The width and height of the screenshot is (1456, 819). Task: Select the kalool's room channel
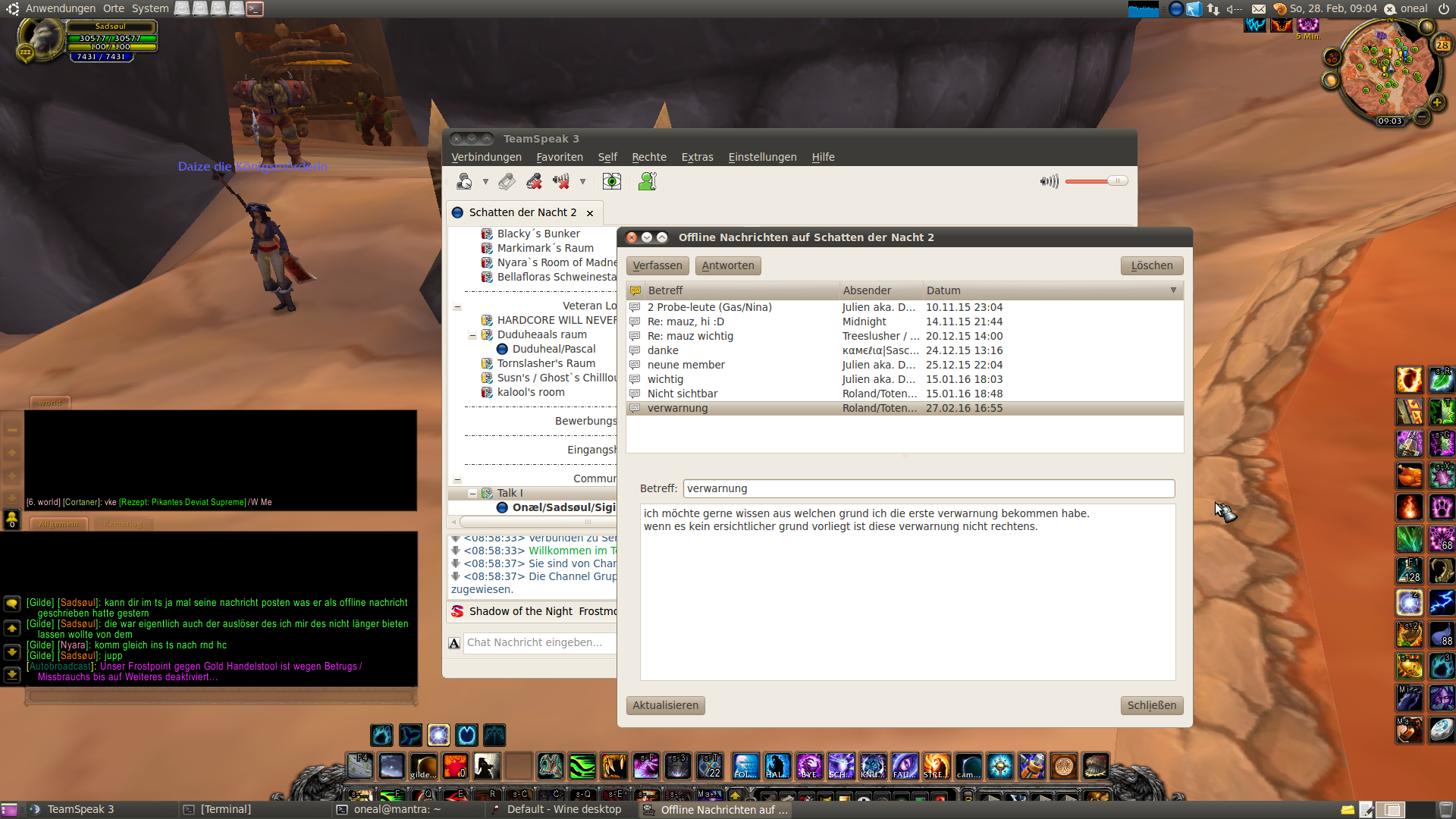click(x=531, y=392)
